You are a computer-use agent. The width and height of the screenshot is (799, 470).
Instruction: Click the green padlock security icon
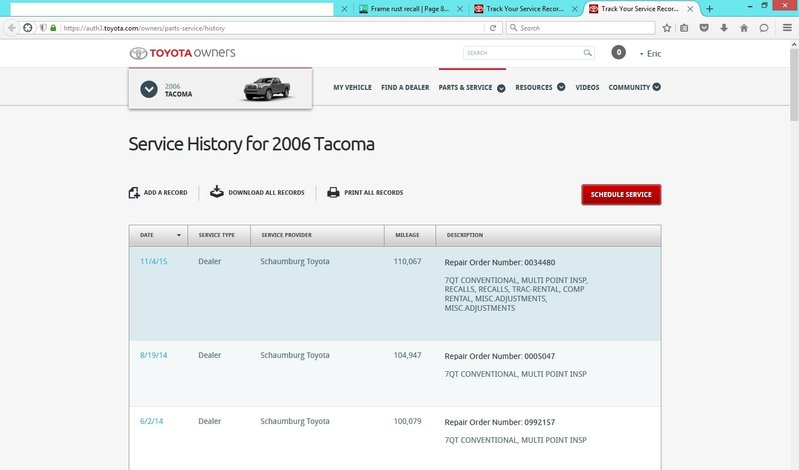point(53,28)
